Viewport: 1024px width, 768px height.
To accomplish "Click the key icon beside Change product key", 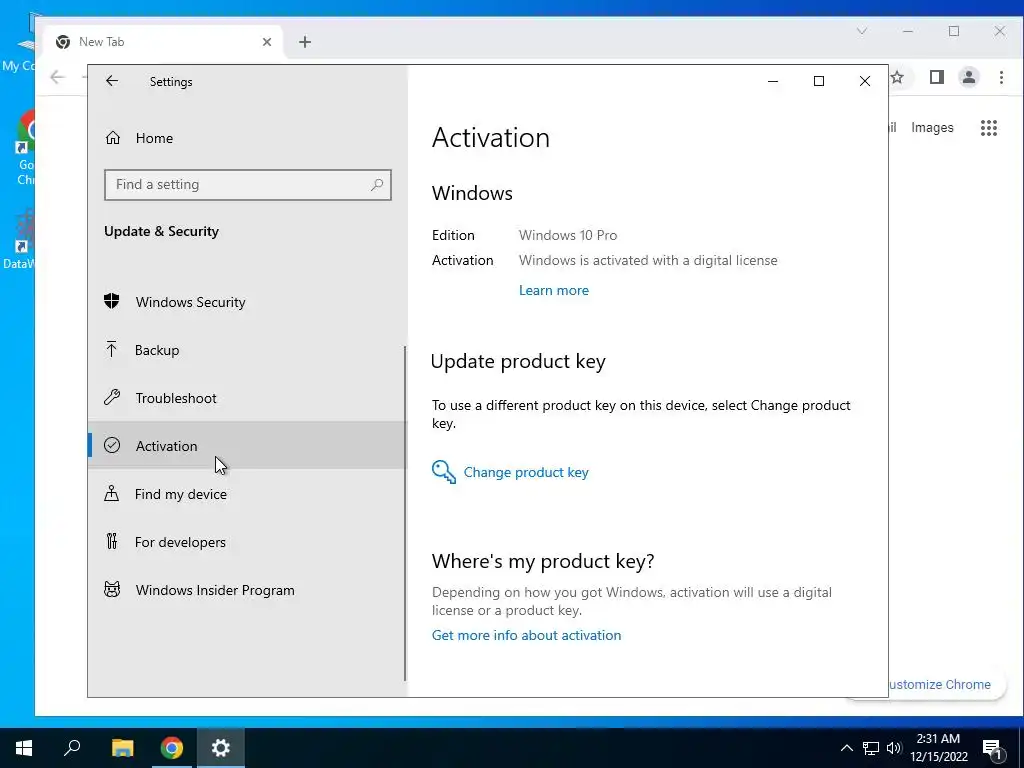I will (443, 472).
